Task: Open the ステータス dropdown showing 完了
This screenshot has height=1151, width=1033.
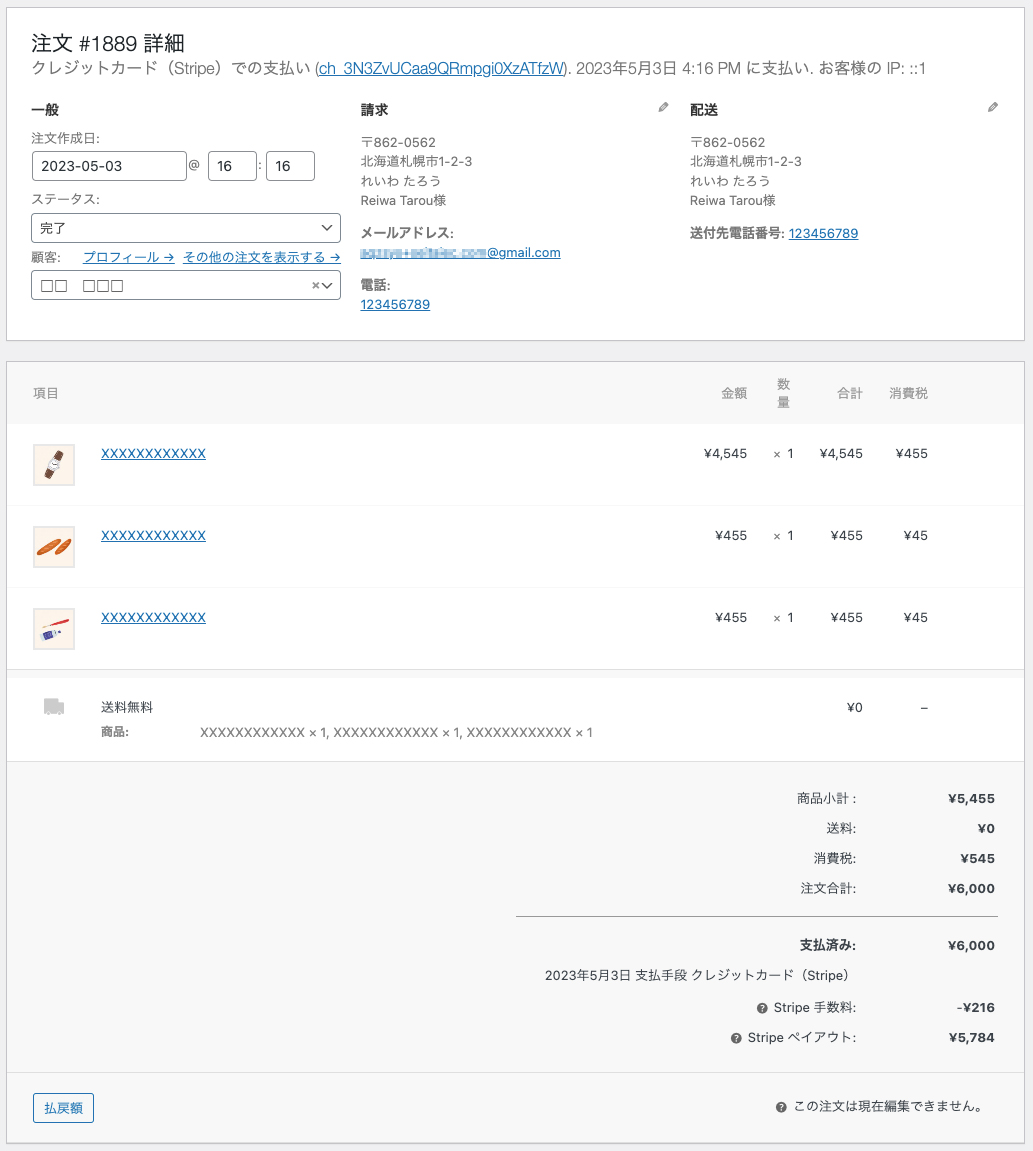Action: point(186,229)
